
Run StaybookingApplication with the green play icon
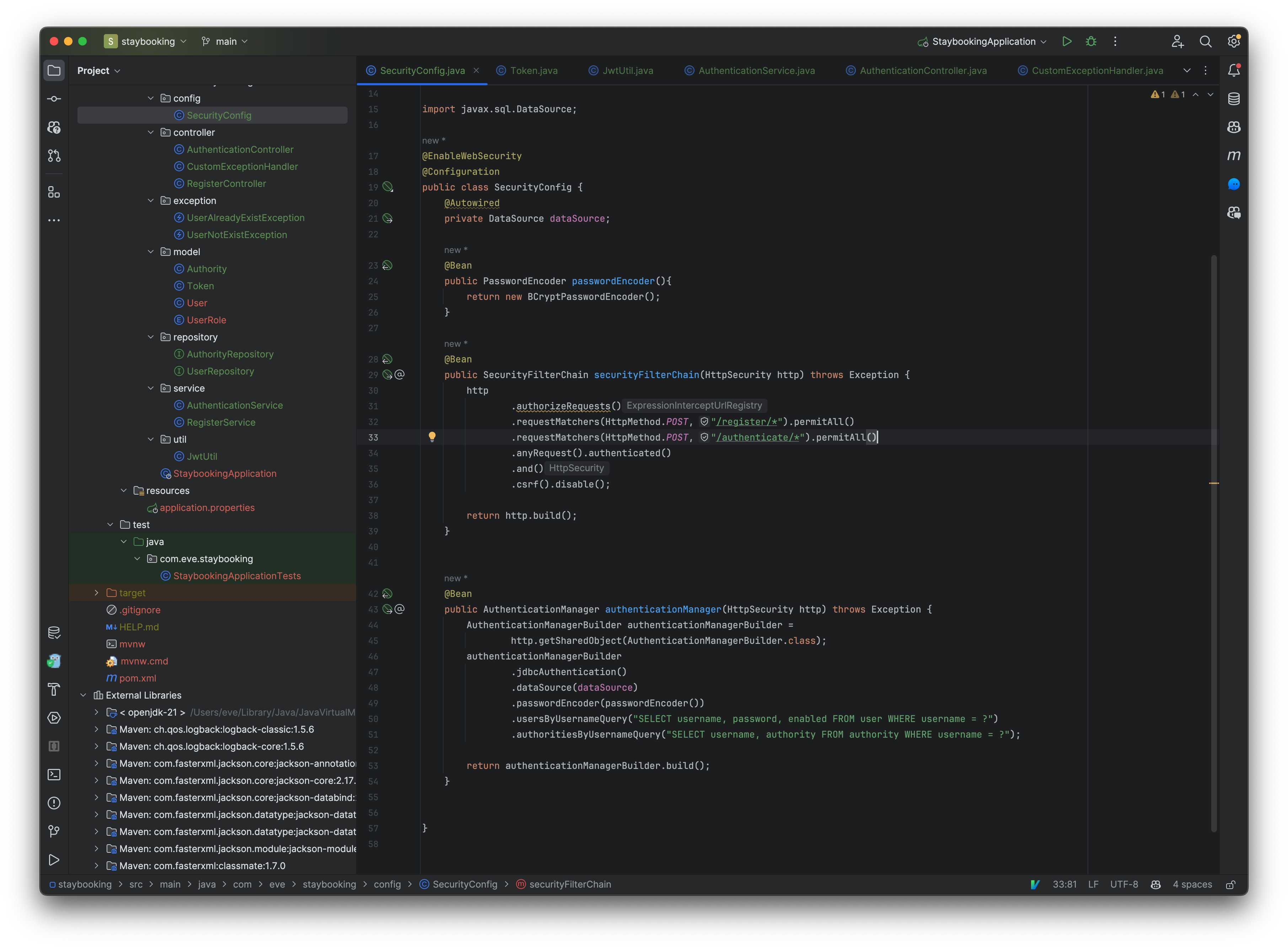1067,41
